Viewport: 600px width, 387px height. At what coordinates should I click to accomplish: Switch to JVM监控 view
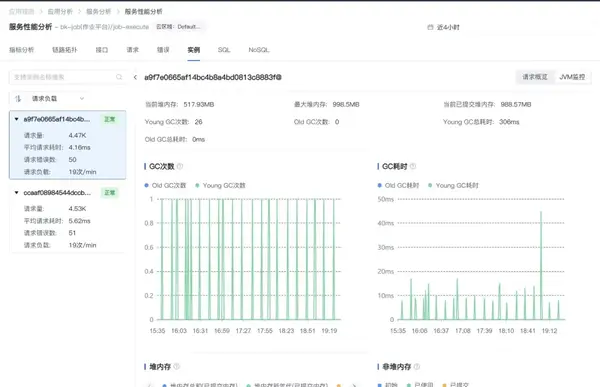click(x=572, y=77)
